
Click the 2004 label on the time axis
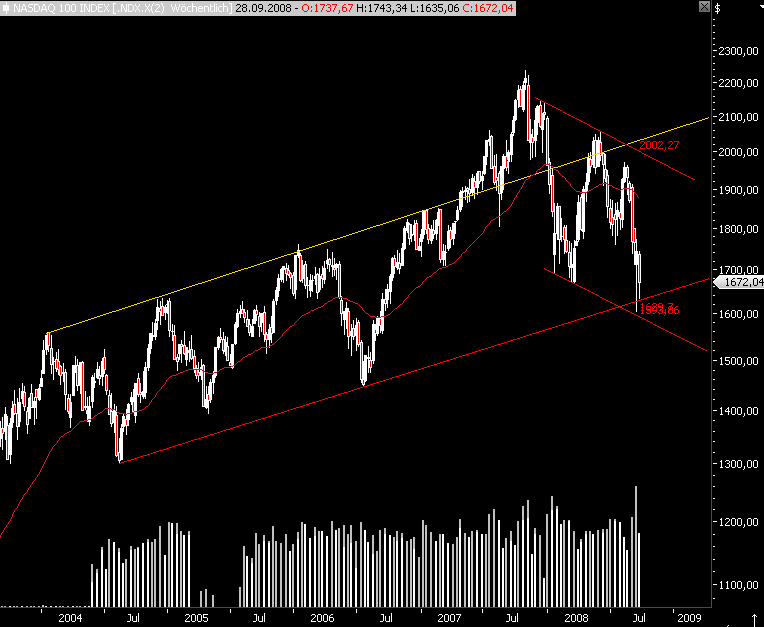tap(70, 618)
